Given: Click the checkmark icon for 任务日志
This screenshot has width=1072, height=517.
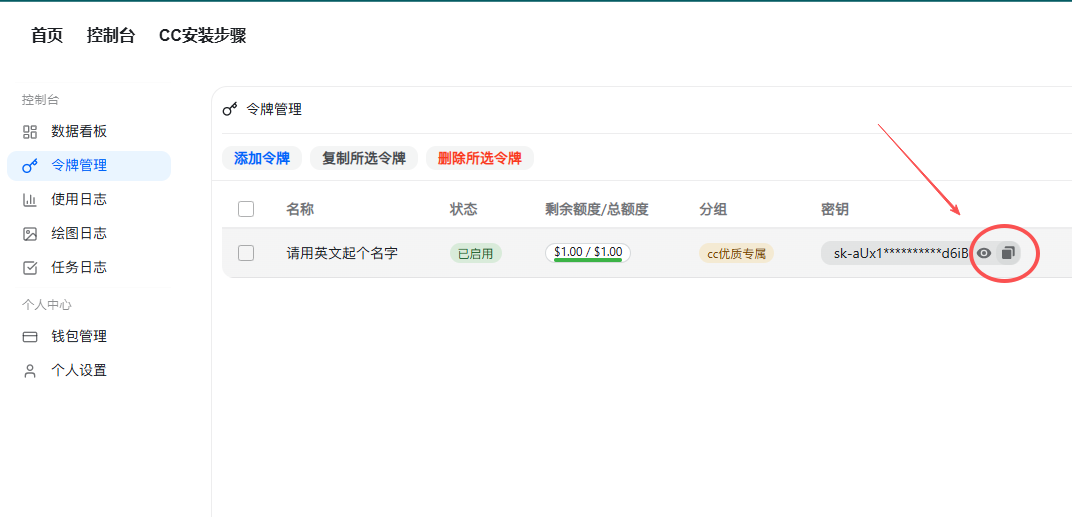Looking at the screenshot, I should tap(30, 268).
